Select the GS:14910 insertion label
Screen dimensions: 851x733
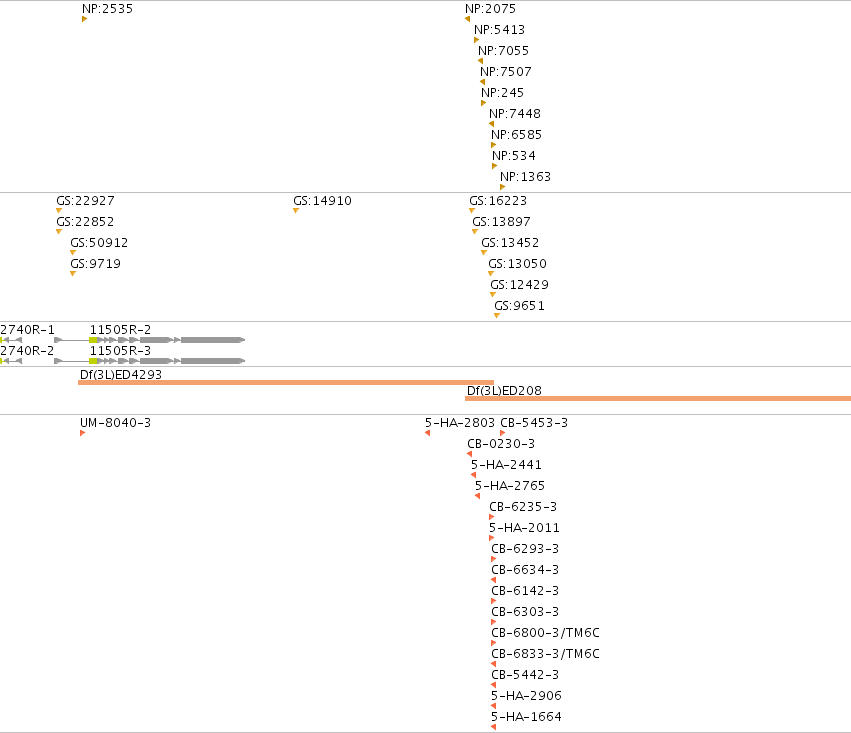[x=322, y=201]
